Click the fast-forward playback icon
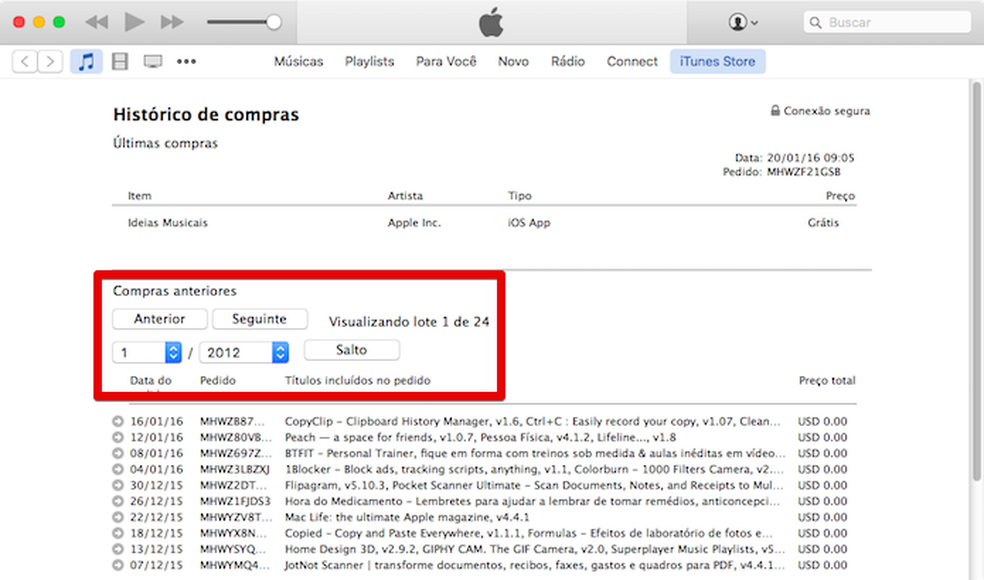Viewport: 984px width, 580px height. tap(171, 21)
